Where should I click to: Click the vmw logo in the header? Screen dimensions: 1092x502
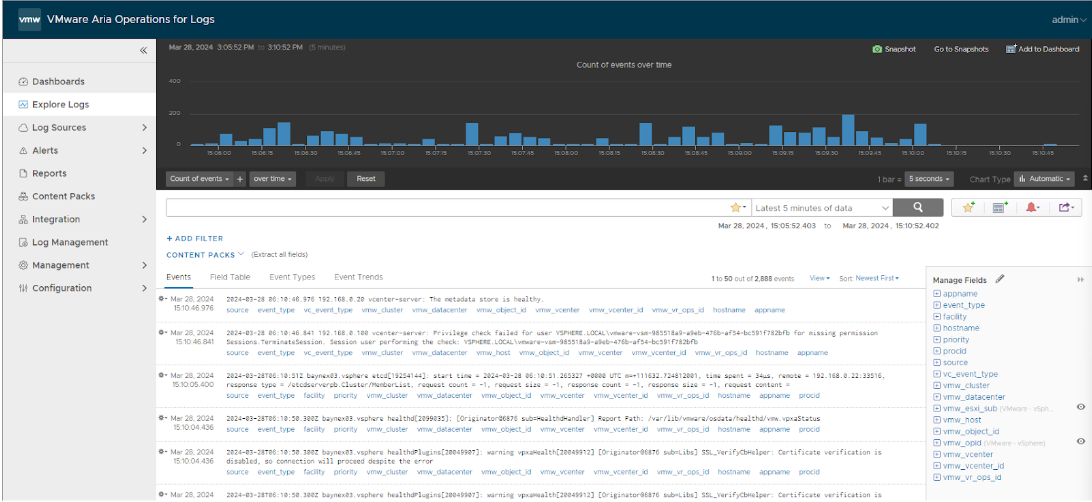point(29,19)
